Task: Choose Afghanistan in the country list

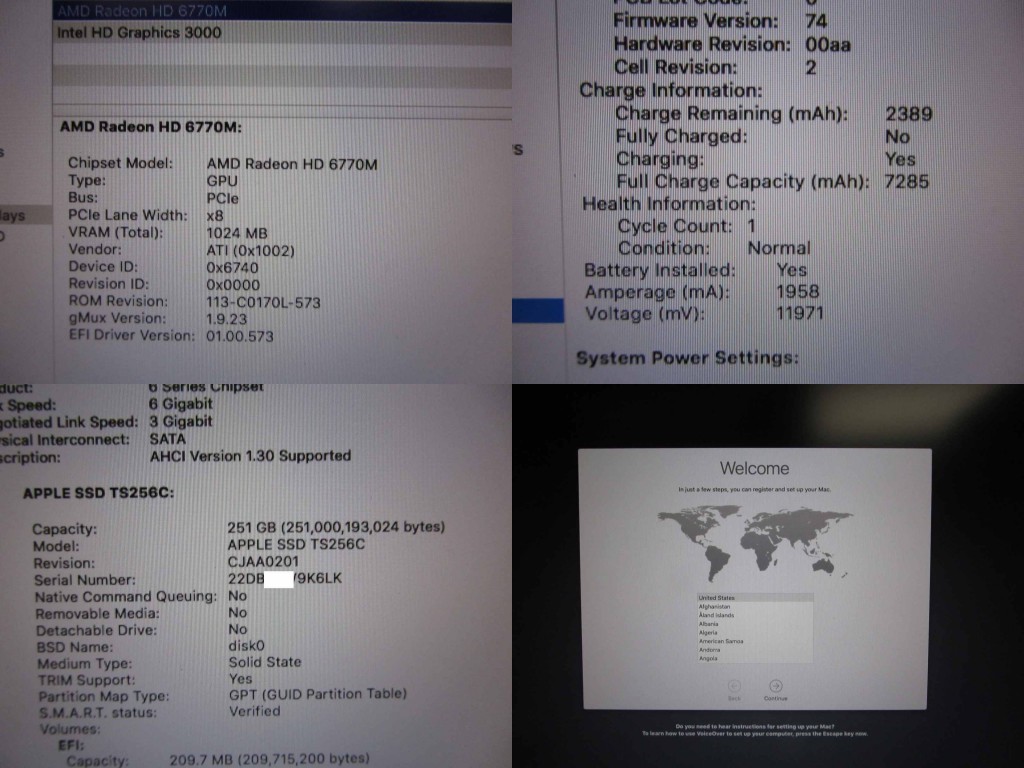Action: point(755,607)
